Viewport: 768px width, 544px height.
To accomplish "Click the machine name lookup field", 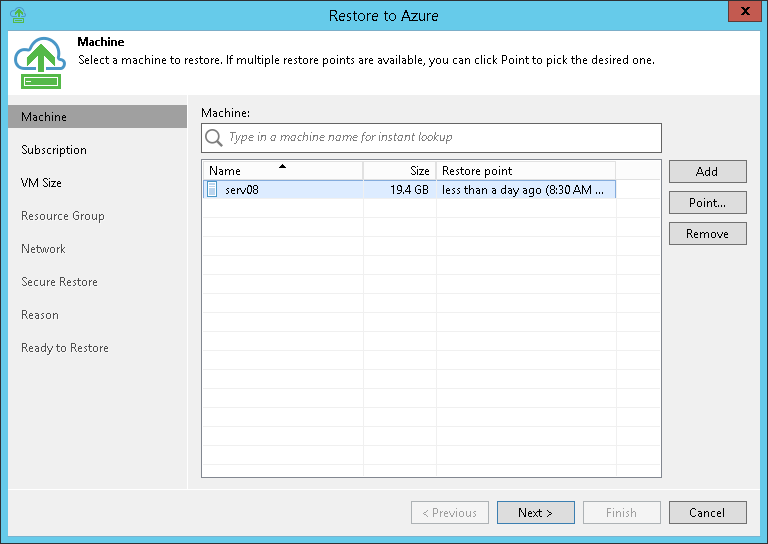I will [431, 138].
